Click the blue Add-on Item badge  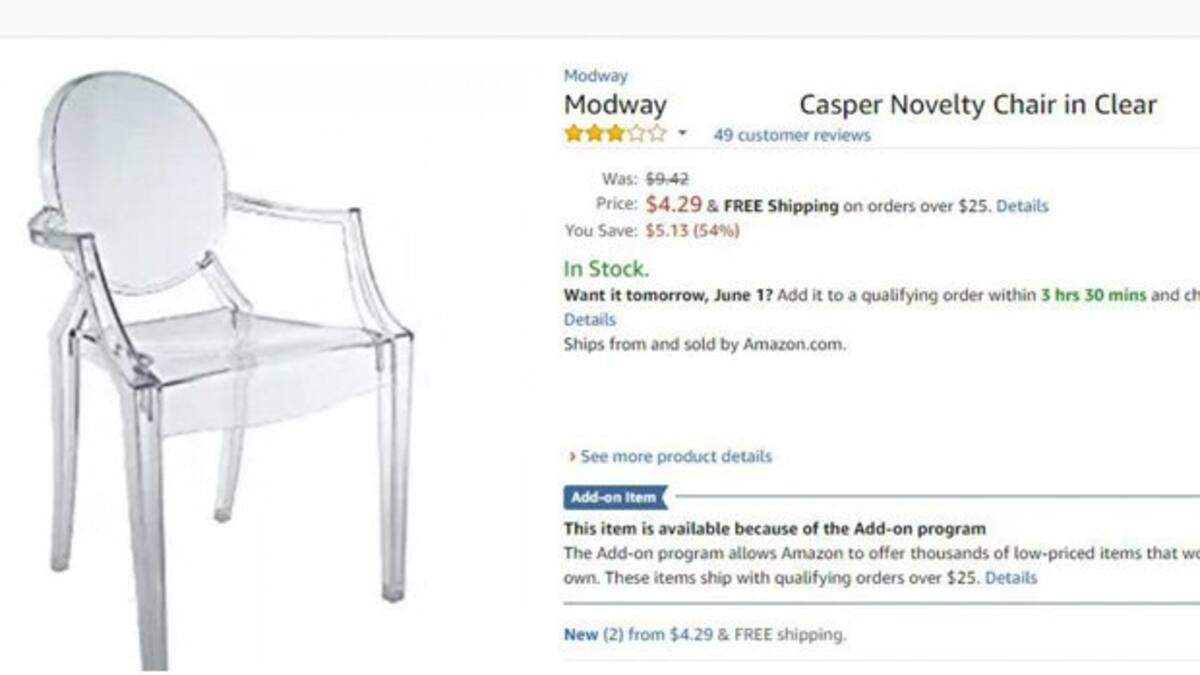[x=614, y=497]
